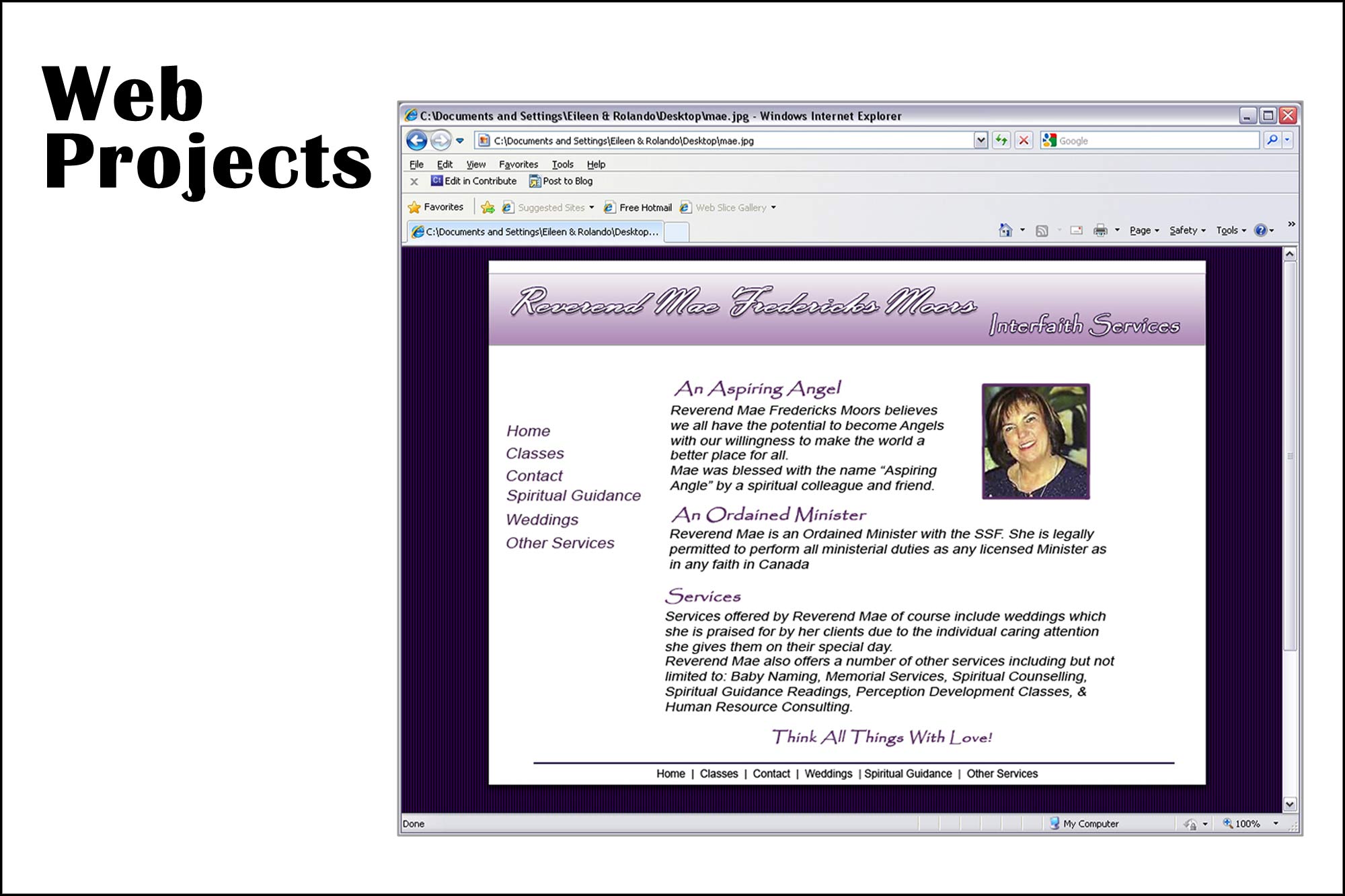
Task: Expand the Print options dropdown arrow
Action: pyautogui.click(x=1117, y=230)
